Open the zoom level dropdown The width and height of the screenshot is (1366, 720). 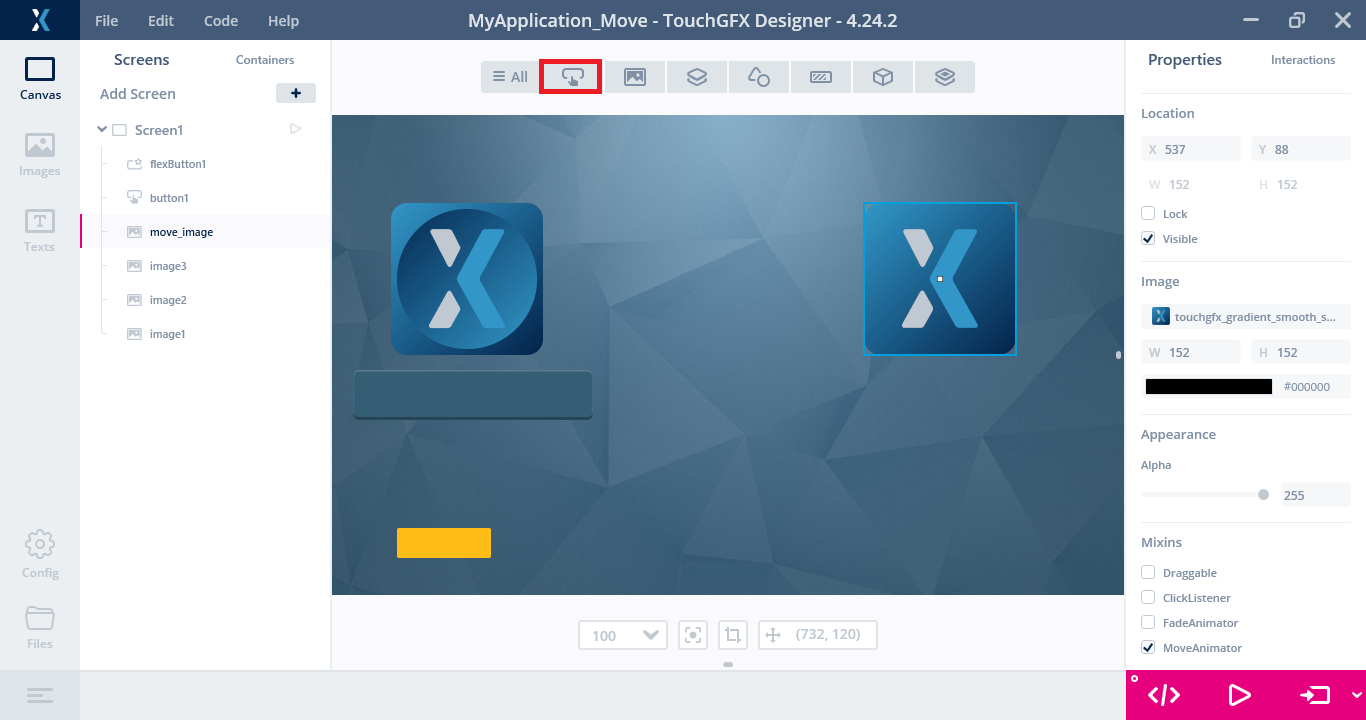click(x=622, y=634)
